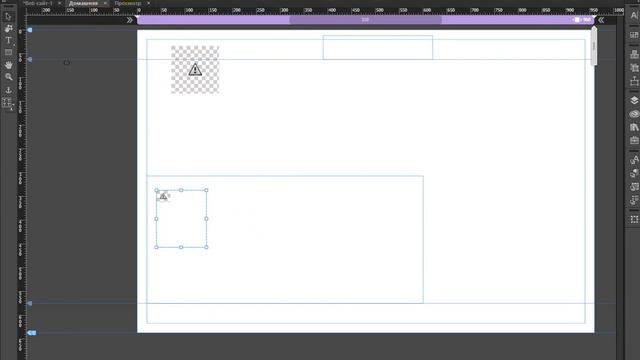Image resolution: width=640 pixels, height=360 pixels.
Task: Close the Веб-сайт-1 tab
Action: [59, 3]
